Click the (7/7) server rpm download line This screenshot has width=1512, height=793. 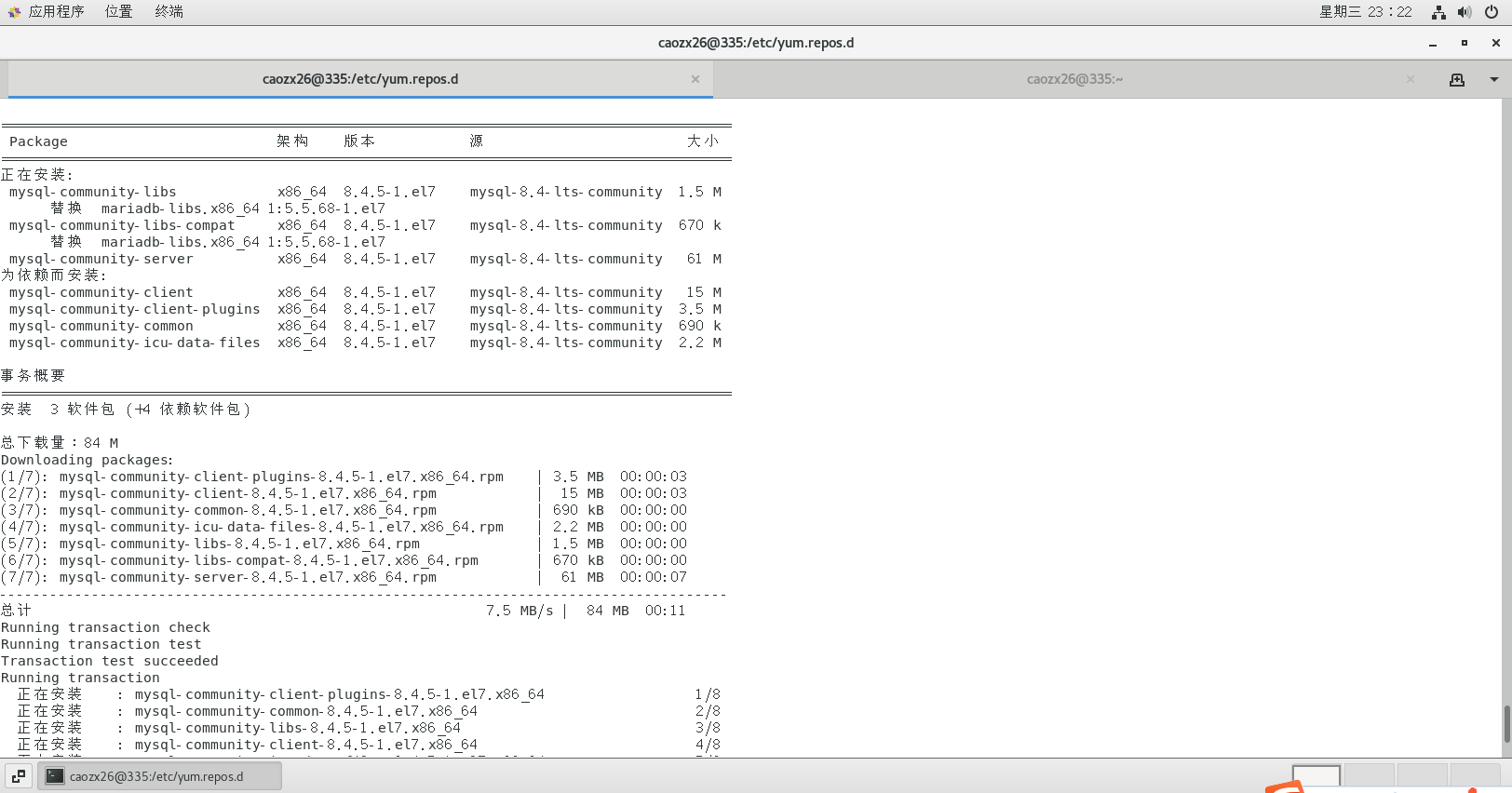point(344,577)
